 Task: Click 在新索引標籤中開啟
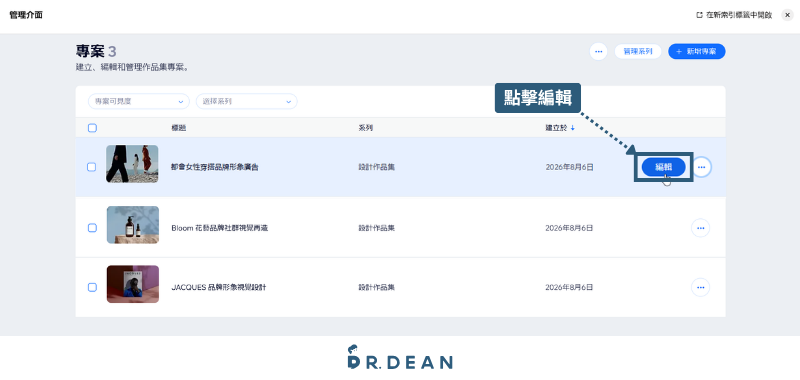coord(734,15)
